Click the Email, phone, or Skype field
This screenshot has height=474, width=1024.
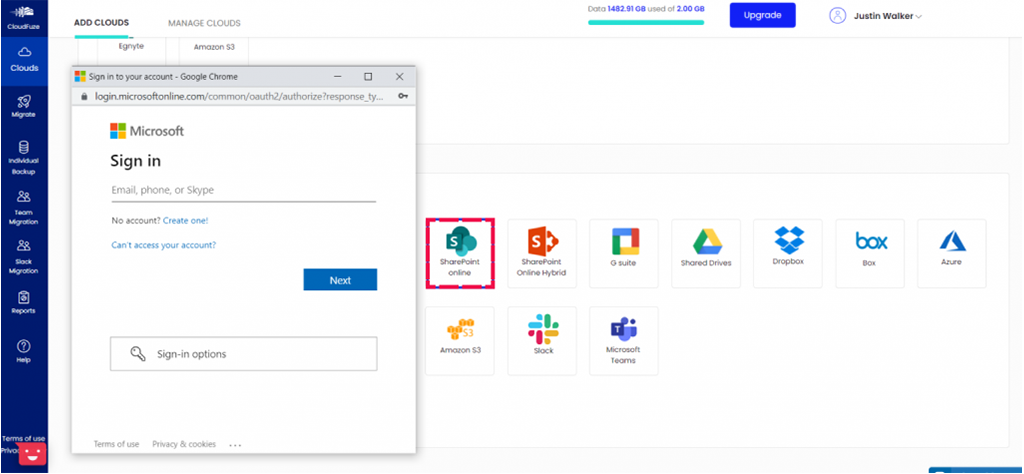pyautogui.click(x=244, y=191)
